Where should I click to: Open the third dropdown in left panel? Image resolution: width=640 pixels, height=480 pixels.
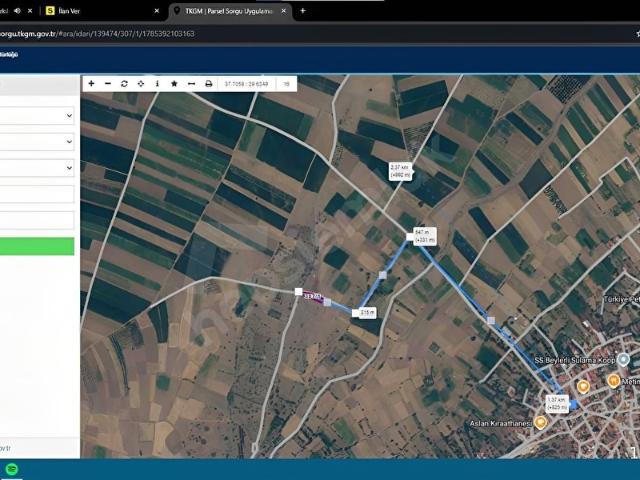click(x=37, y=168)
